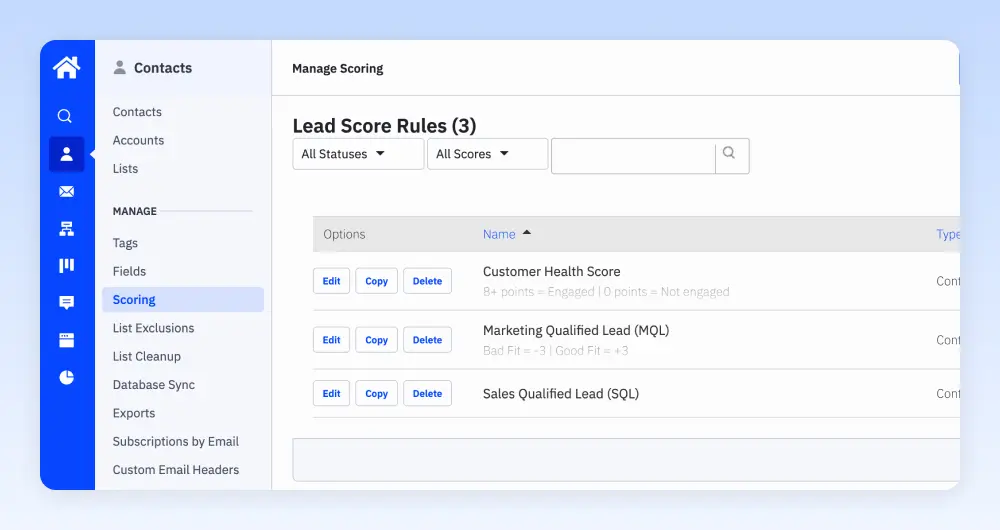
Task: Open the Reports pie chart icon
Action: point(66,378)
